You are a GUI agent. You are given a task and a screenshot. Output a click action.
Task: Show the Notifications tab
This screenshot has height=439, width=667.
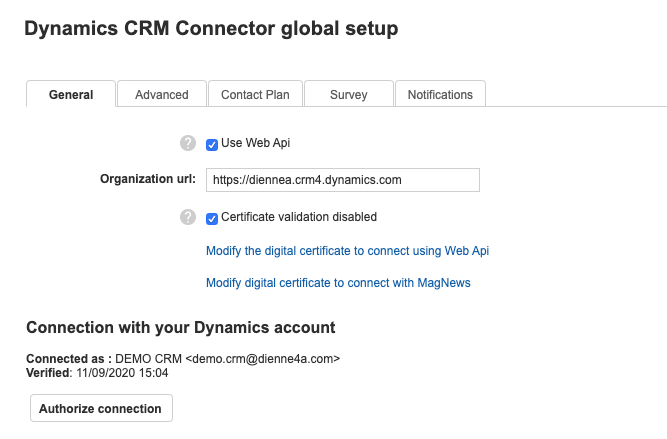tap(440, 94)
